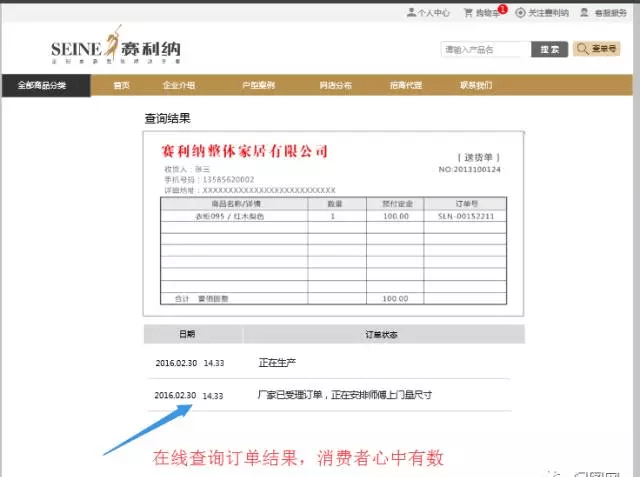Viewport: 640px width, 477px height.
Task: Click the phone number 13585620602
Action: (229, 180)
